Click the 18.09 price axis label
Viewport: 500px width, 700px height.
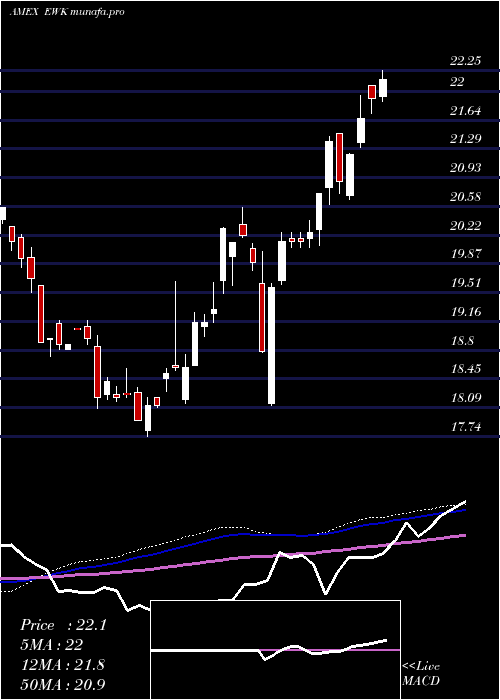466,398
